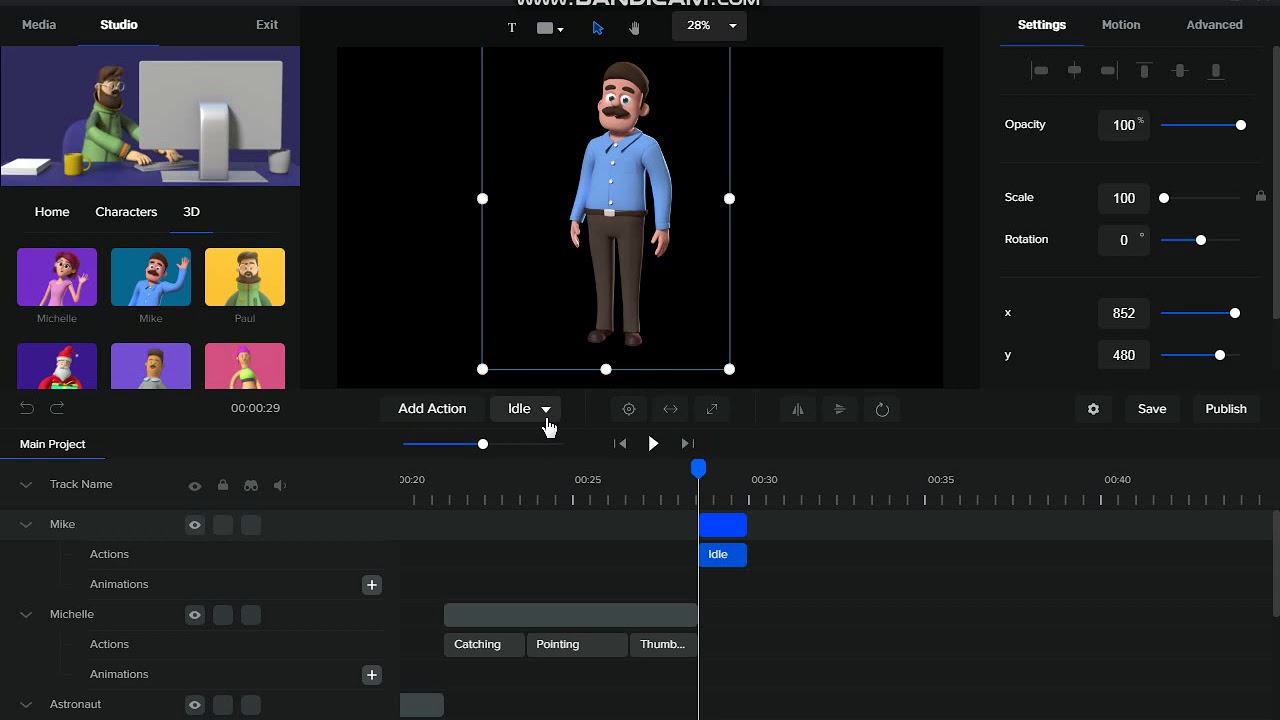
Task: Open the shape tool dropdown
Action: tap(550, 28)
